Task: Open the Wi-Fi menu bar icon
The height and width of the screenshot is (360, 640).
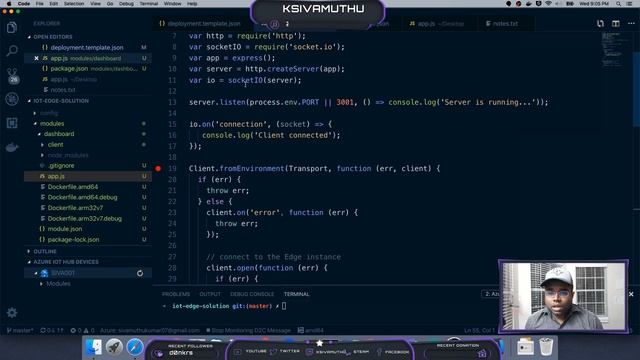Action: [548, 4]
